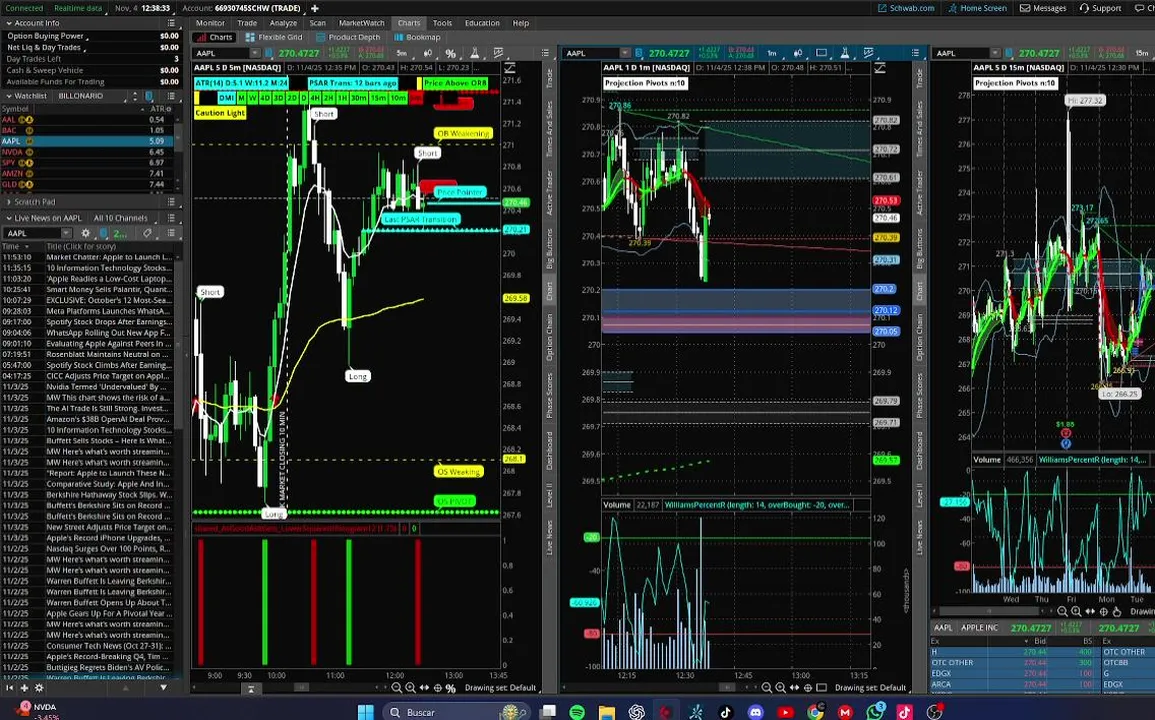Screen dimensions: 1155x720
Task: Go to Home Screen
Action: point(977,8)
